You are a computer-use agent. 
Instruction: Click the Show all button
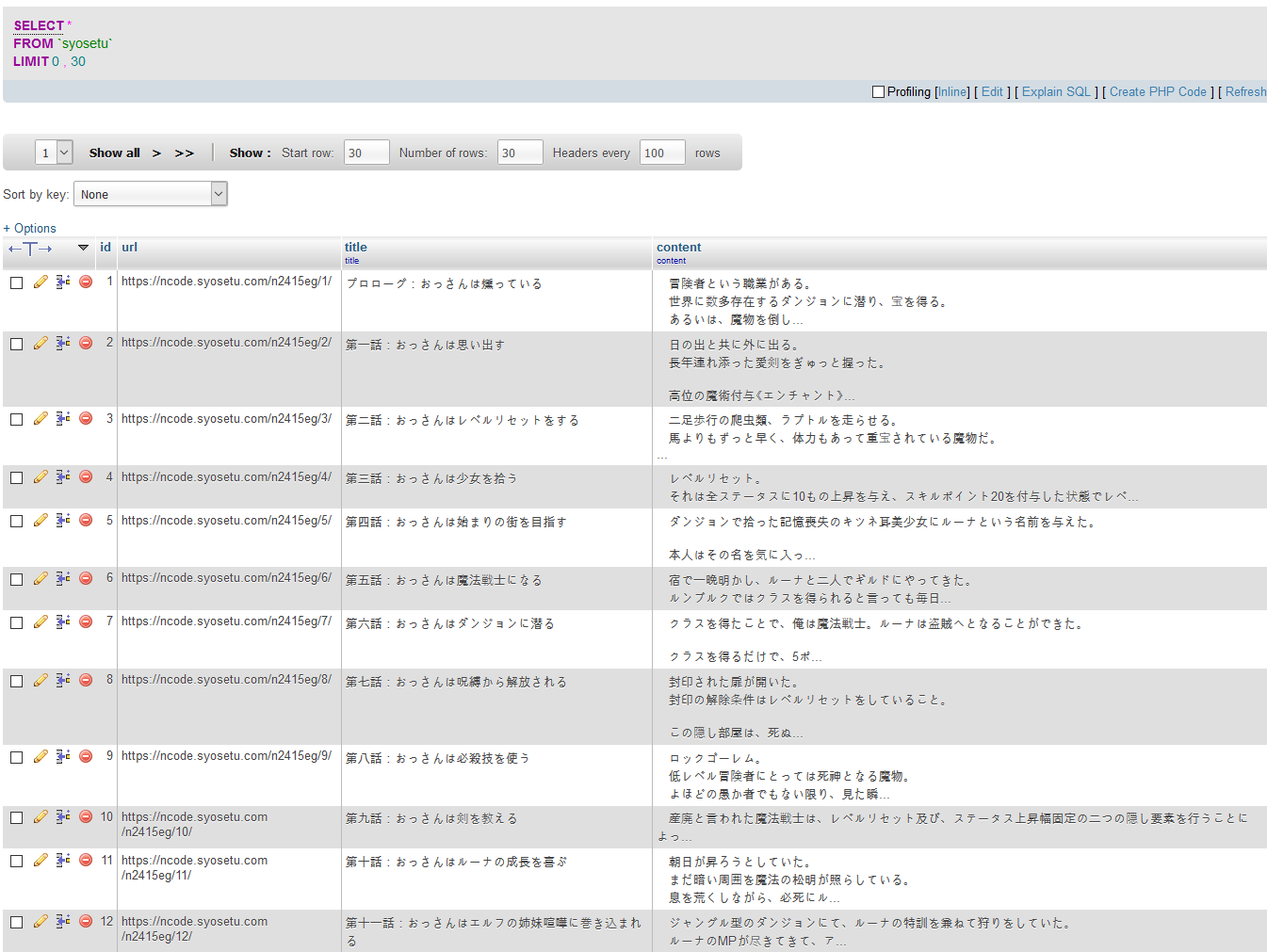114,153
